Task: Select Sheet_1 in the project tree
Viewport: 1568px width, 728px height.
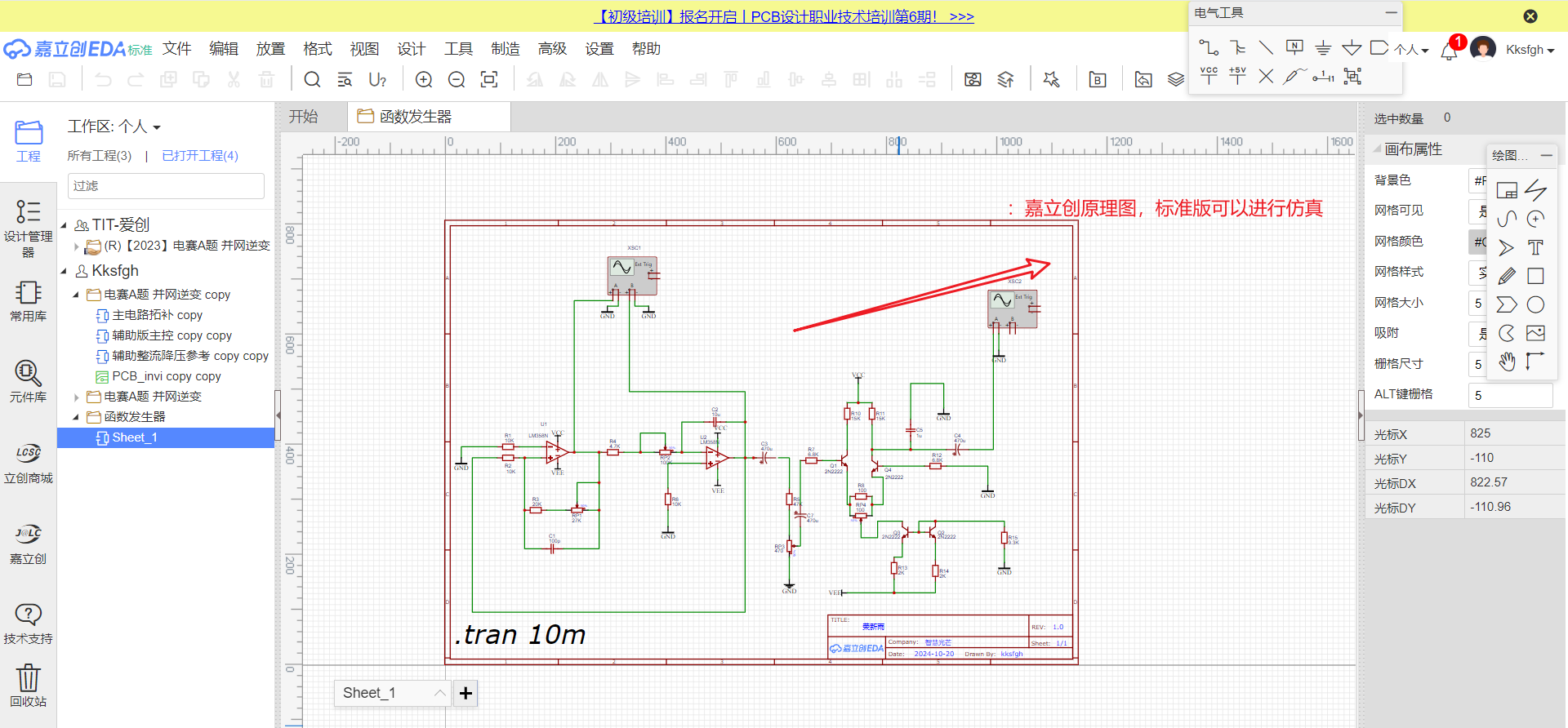Action: tap(166, 438)
